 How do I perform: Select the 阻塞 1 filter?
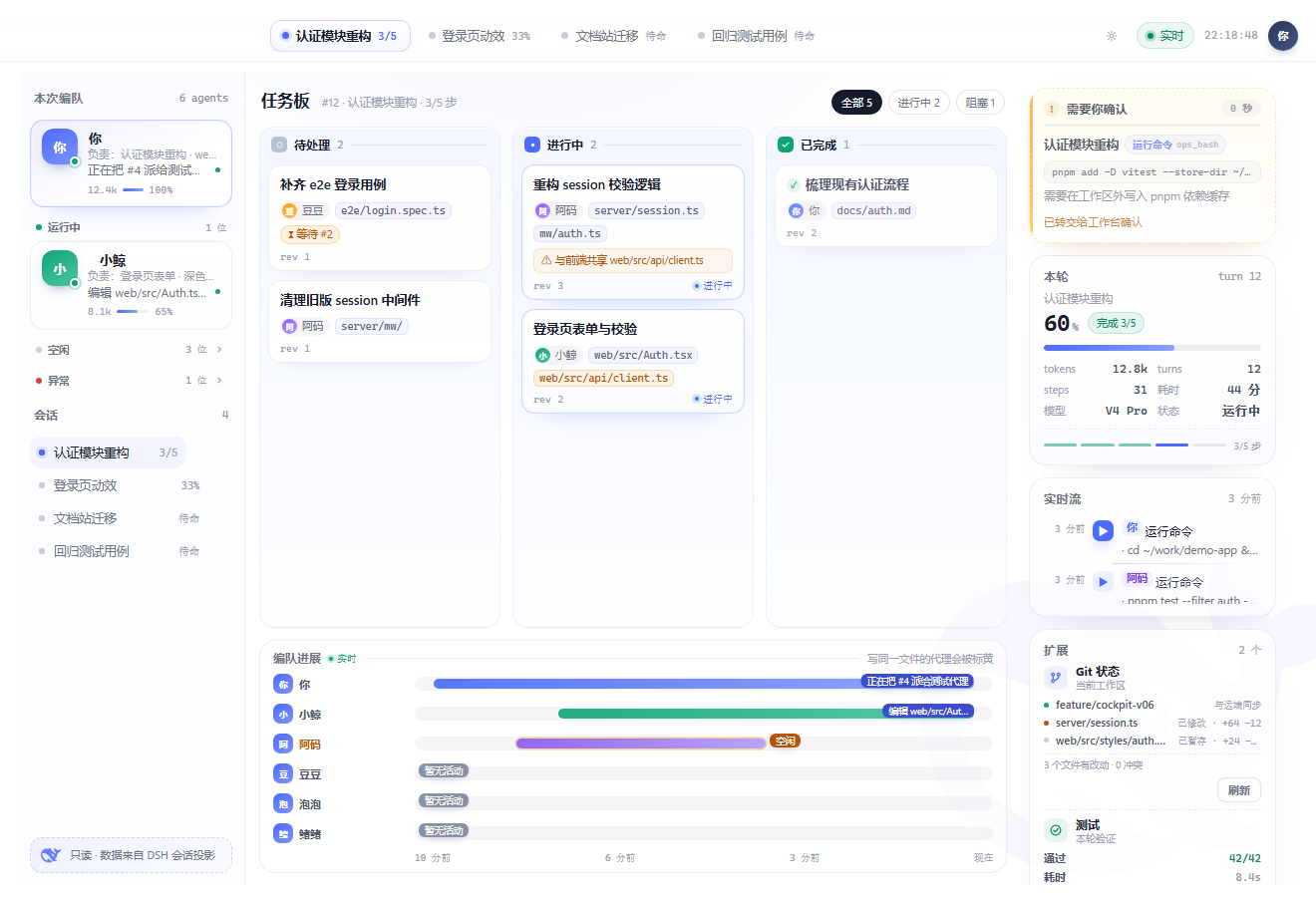981,103
